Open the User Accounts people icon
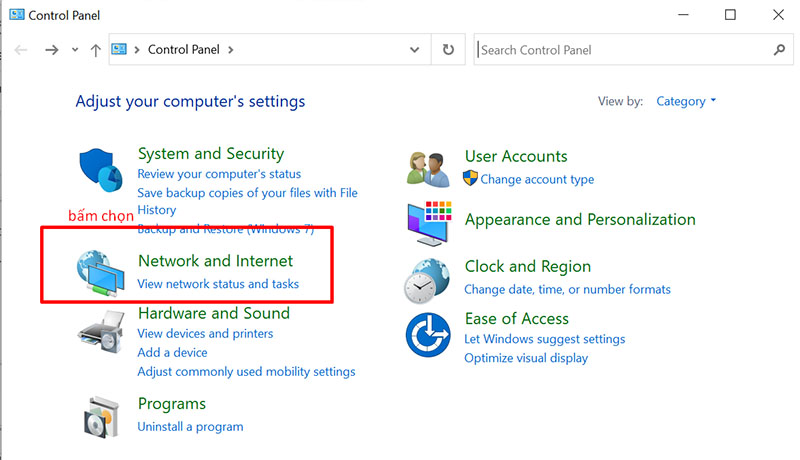Image resolution: width=800 pixels, height=460 pixels. coord(428,169)
